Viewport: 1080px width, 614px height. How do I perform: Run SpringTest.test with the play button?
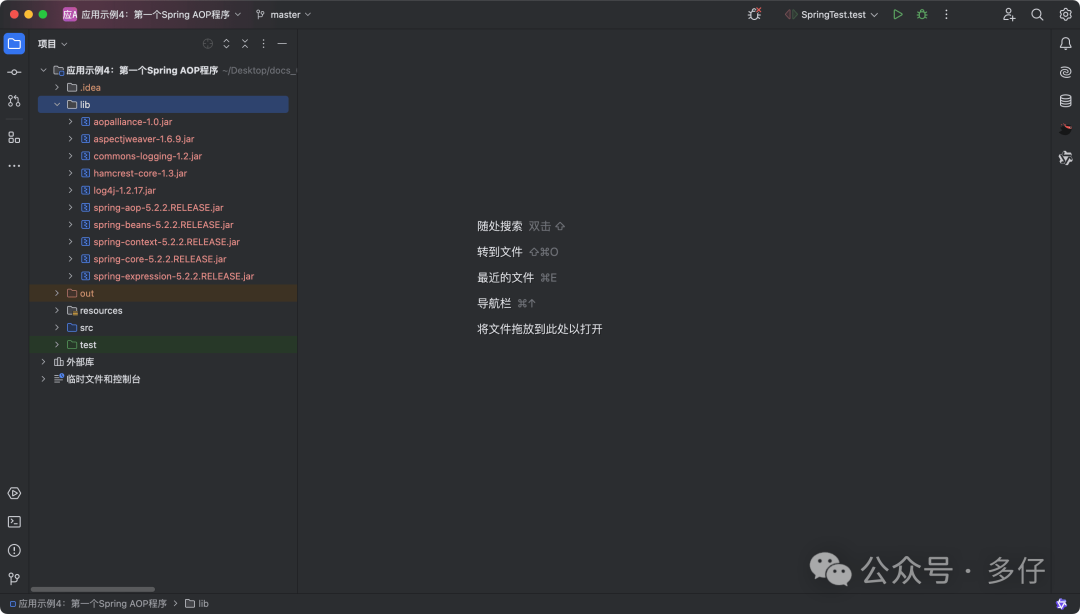[x=897, y=14]
